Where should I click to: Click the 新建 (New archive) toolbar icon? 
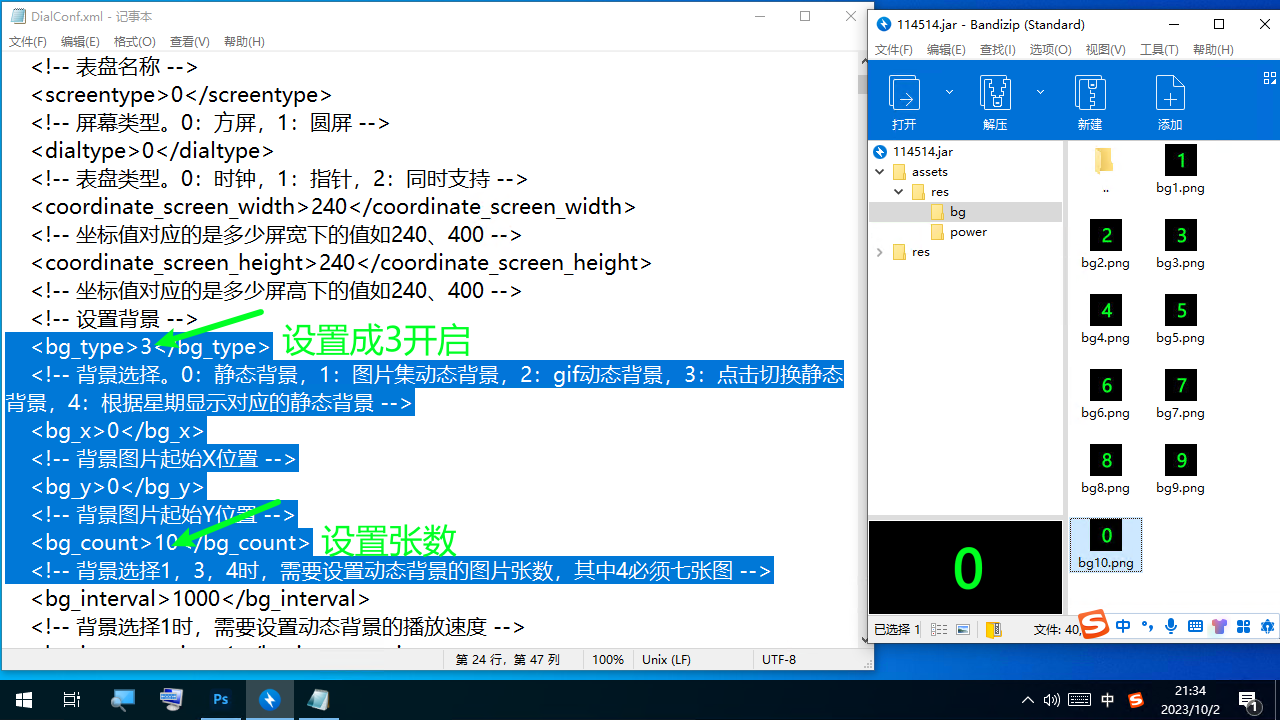pyautogui.click(x=1089, y=102)
